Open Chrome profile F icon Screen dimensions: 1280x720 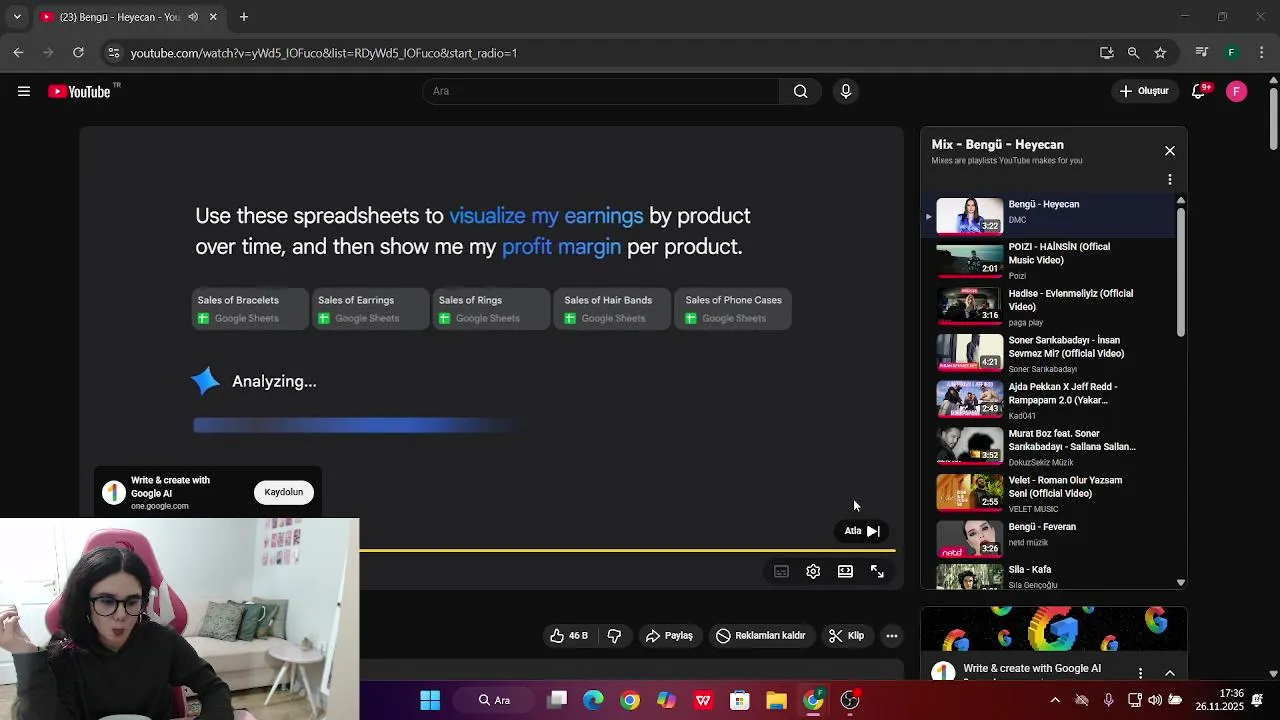coord(1232,53)
